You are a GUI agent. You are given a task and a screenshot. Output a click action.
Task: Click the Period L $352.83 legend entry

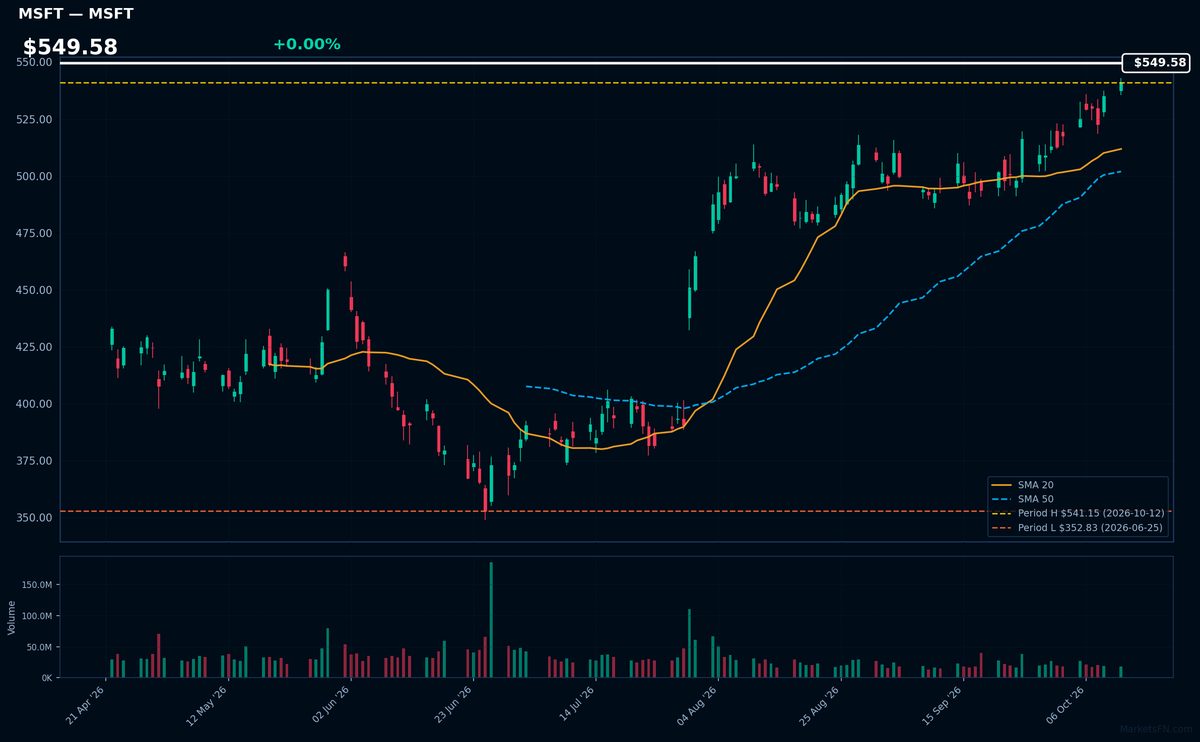pyautogui.click(x=1078, y=527)
